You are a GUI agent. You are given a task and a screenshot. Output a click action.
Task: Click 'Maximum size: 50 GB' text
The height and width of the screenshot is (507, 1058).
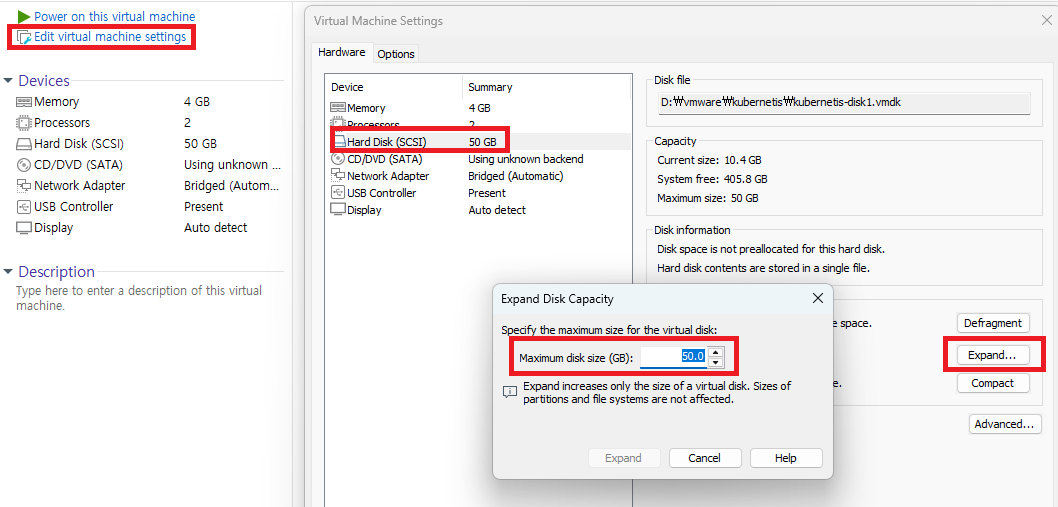(x=708, y=198)
